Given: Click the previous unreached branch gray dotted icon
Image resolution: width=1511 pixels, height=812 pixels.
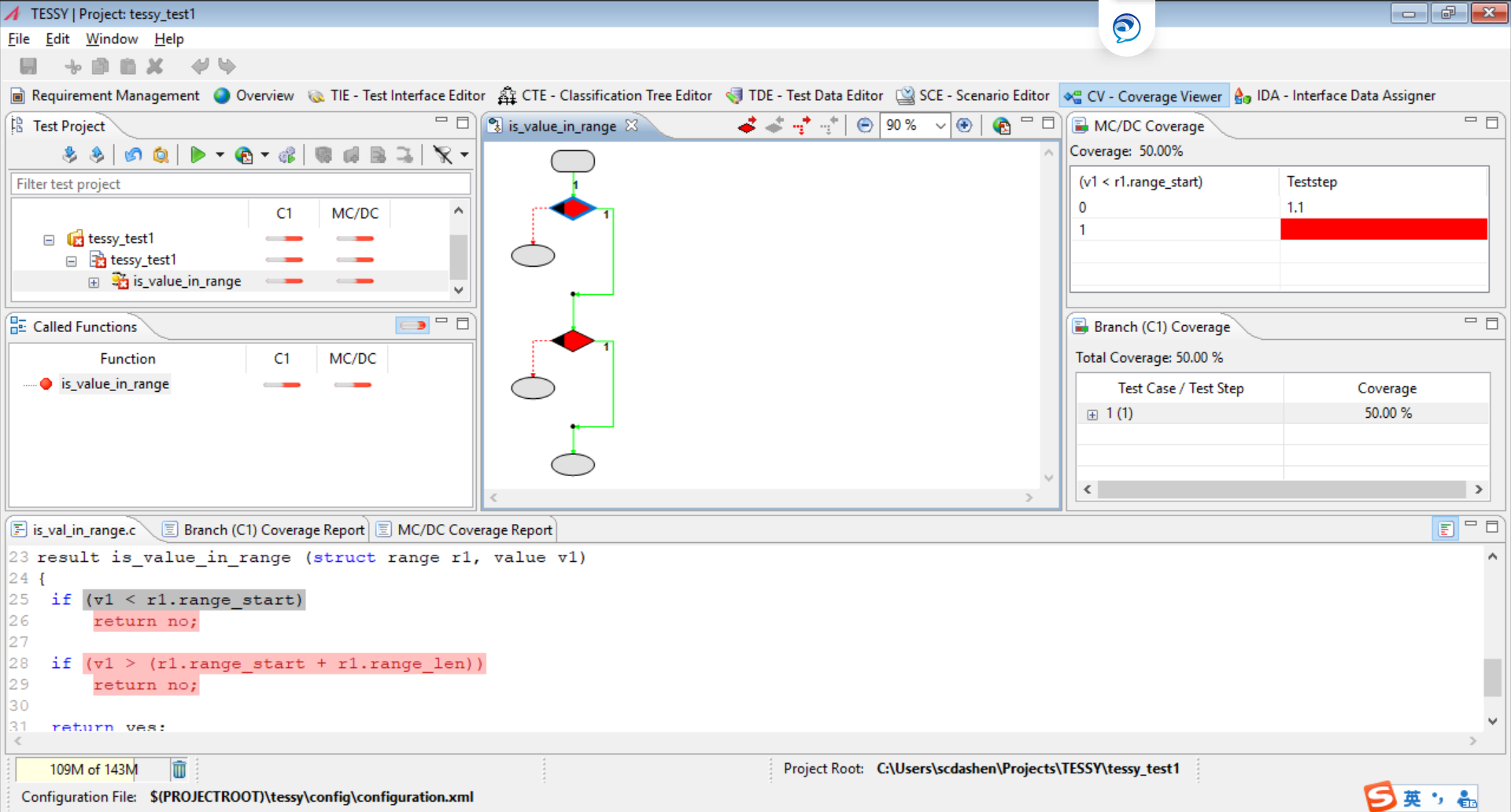Looking at the screenshot, I should tap(829, 125).
